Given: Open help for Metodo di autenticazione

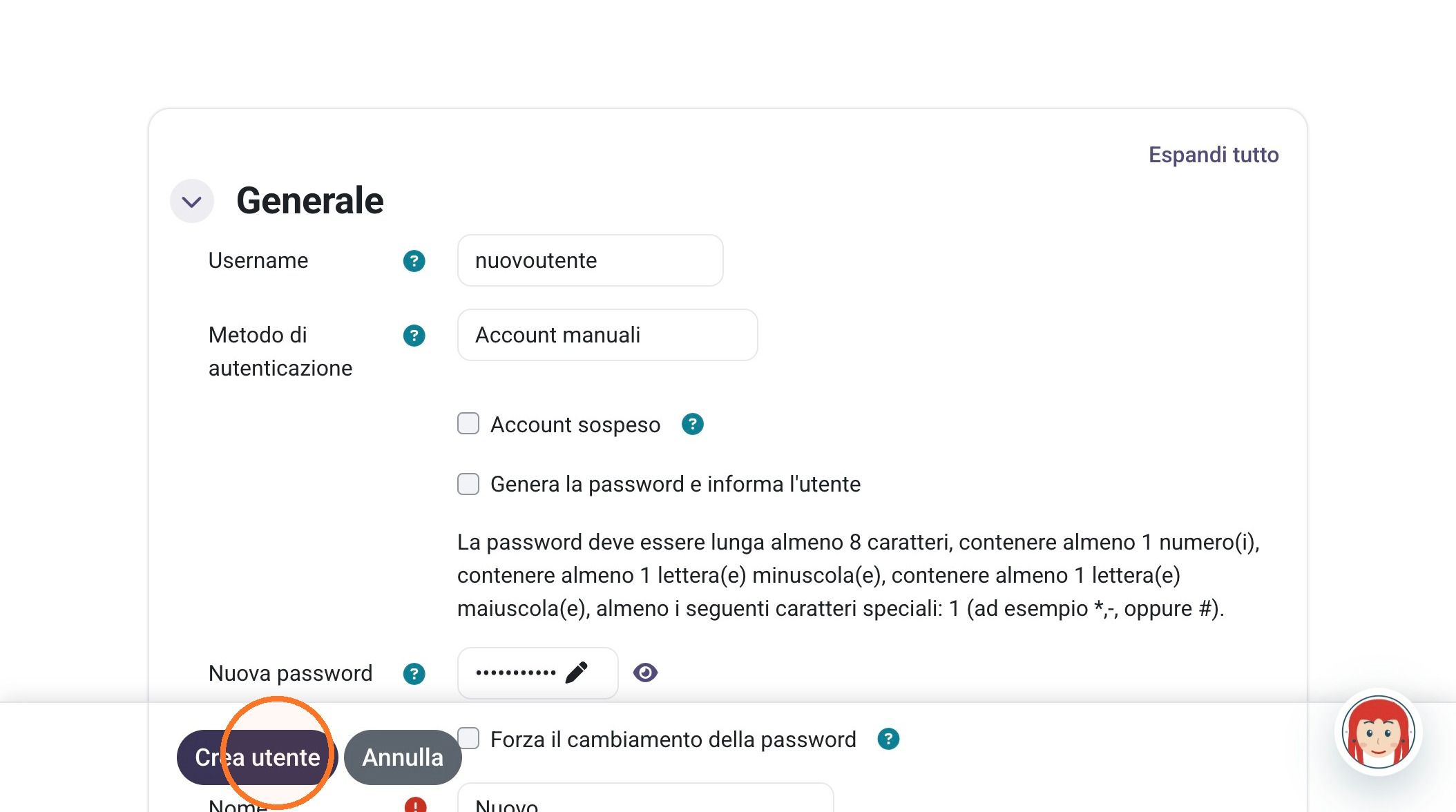Looking at the screenshot, I should [414, 336].
